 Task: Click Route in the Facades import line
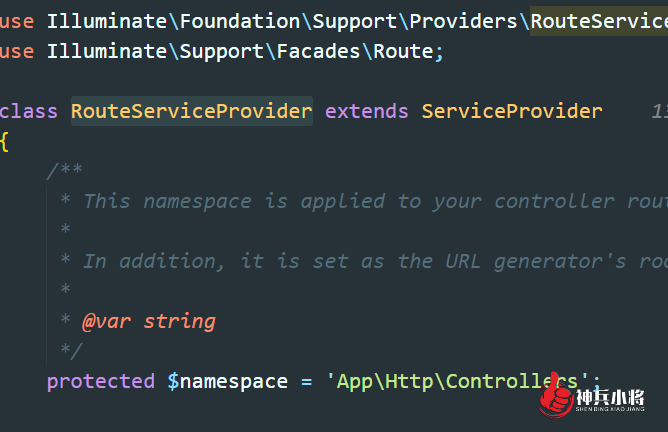click(403, 51)
